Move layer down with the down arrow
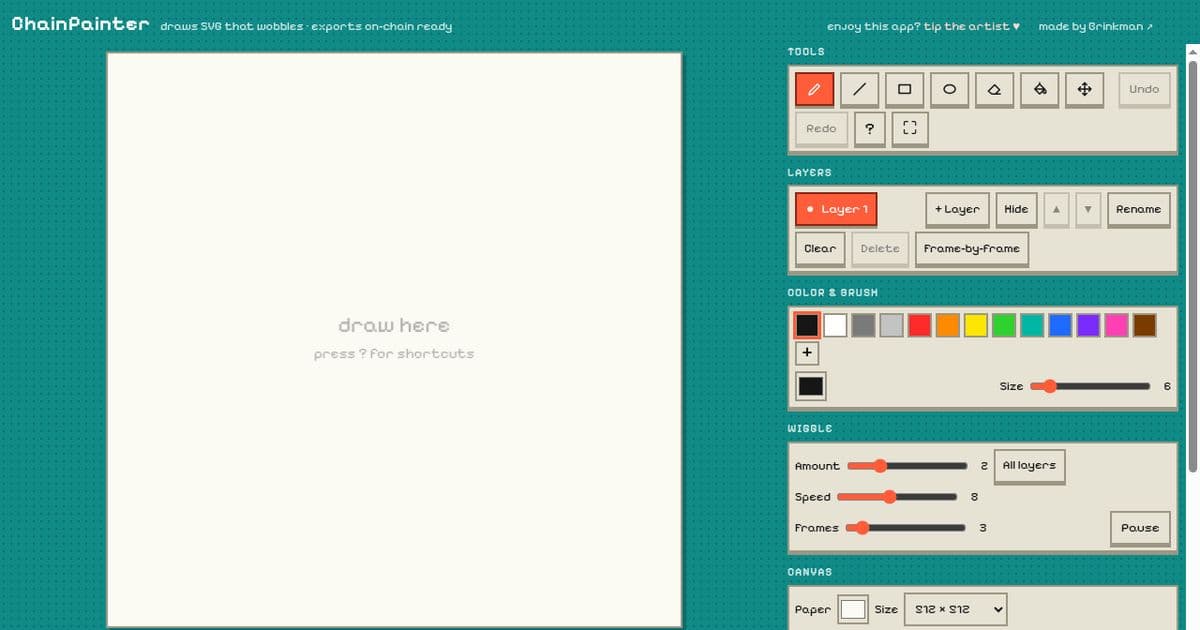This screenshot has width=1200, height=630. point(1088,209)
